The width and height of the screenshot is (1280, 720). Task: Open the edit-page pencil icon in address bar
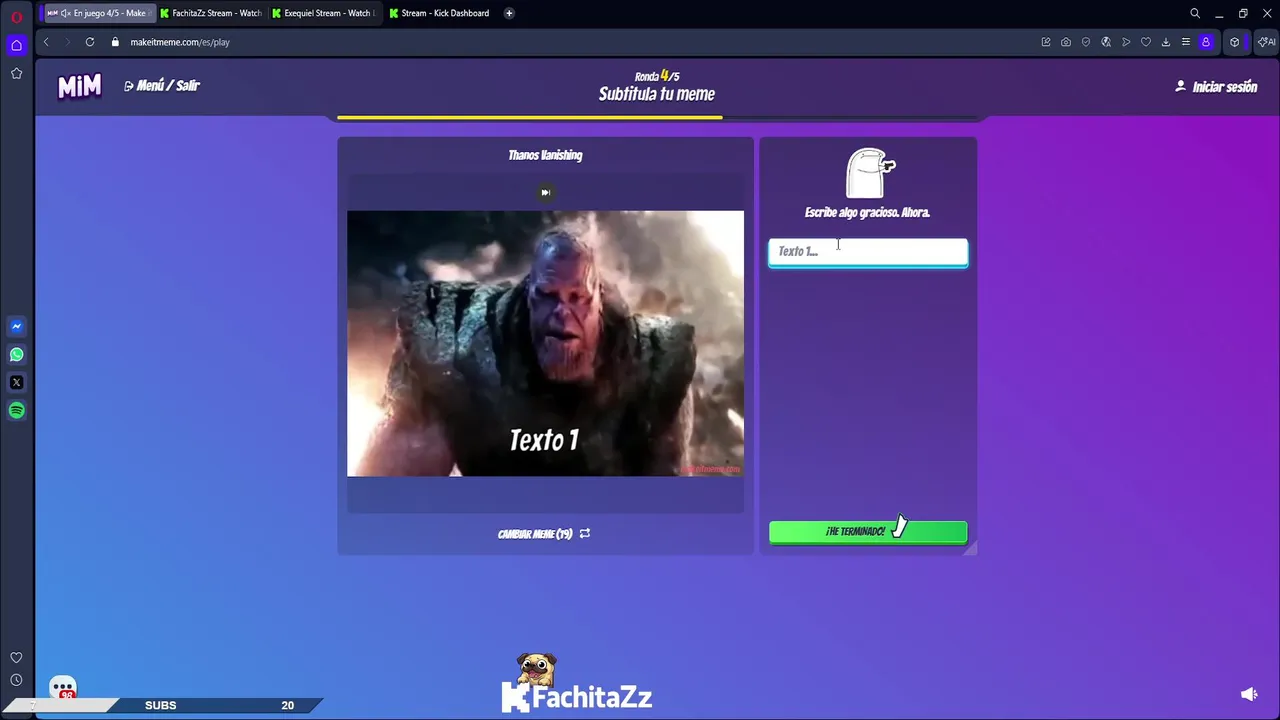click(x=1046, y=42)
